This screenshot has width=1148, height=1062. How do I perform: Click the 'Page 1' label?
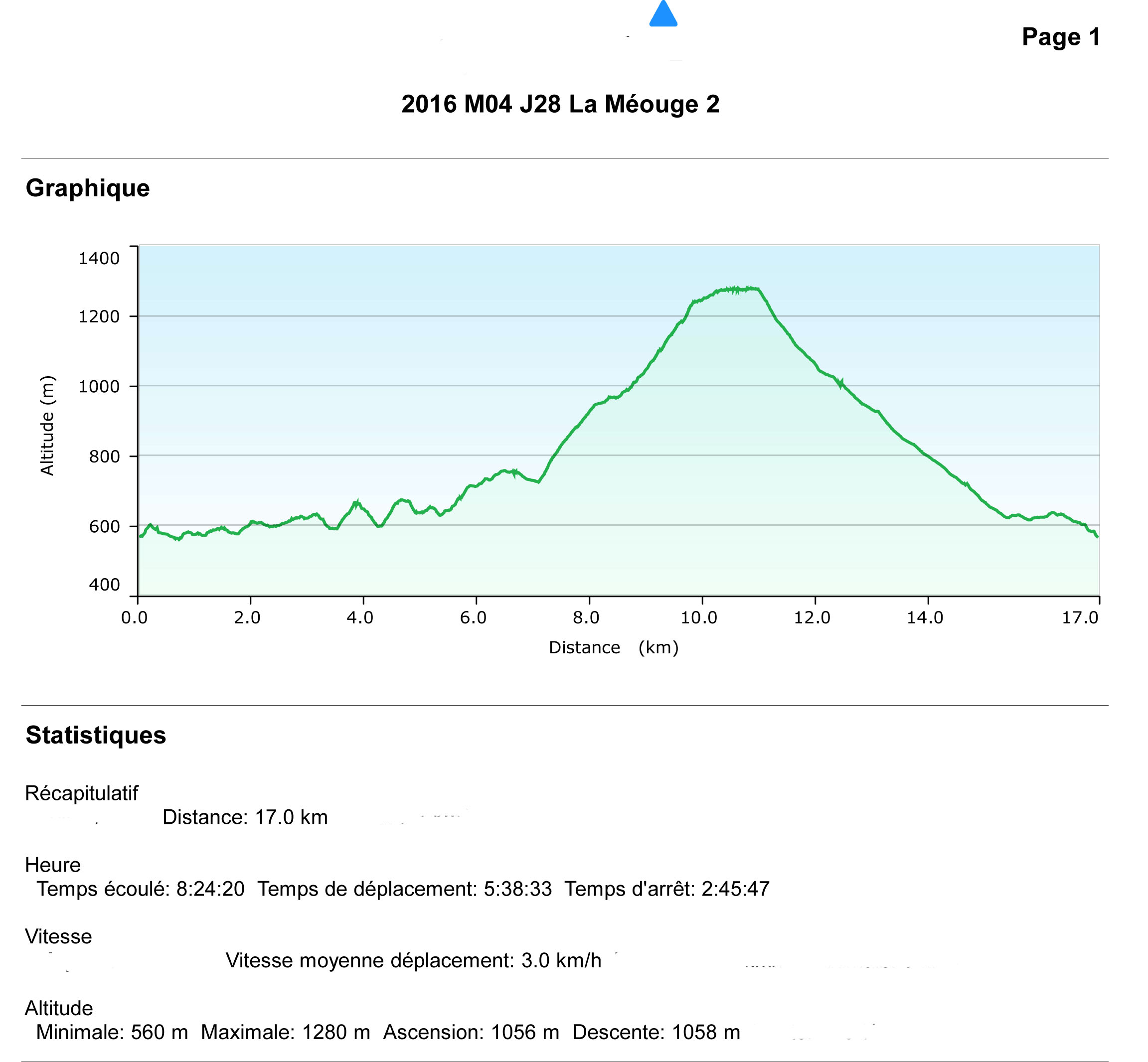(1061, 37)
